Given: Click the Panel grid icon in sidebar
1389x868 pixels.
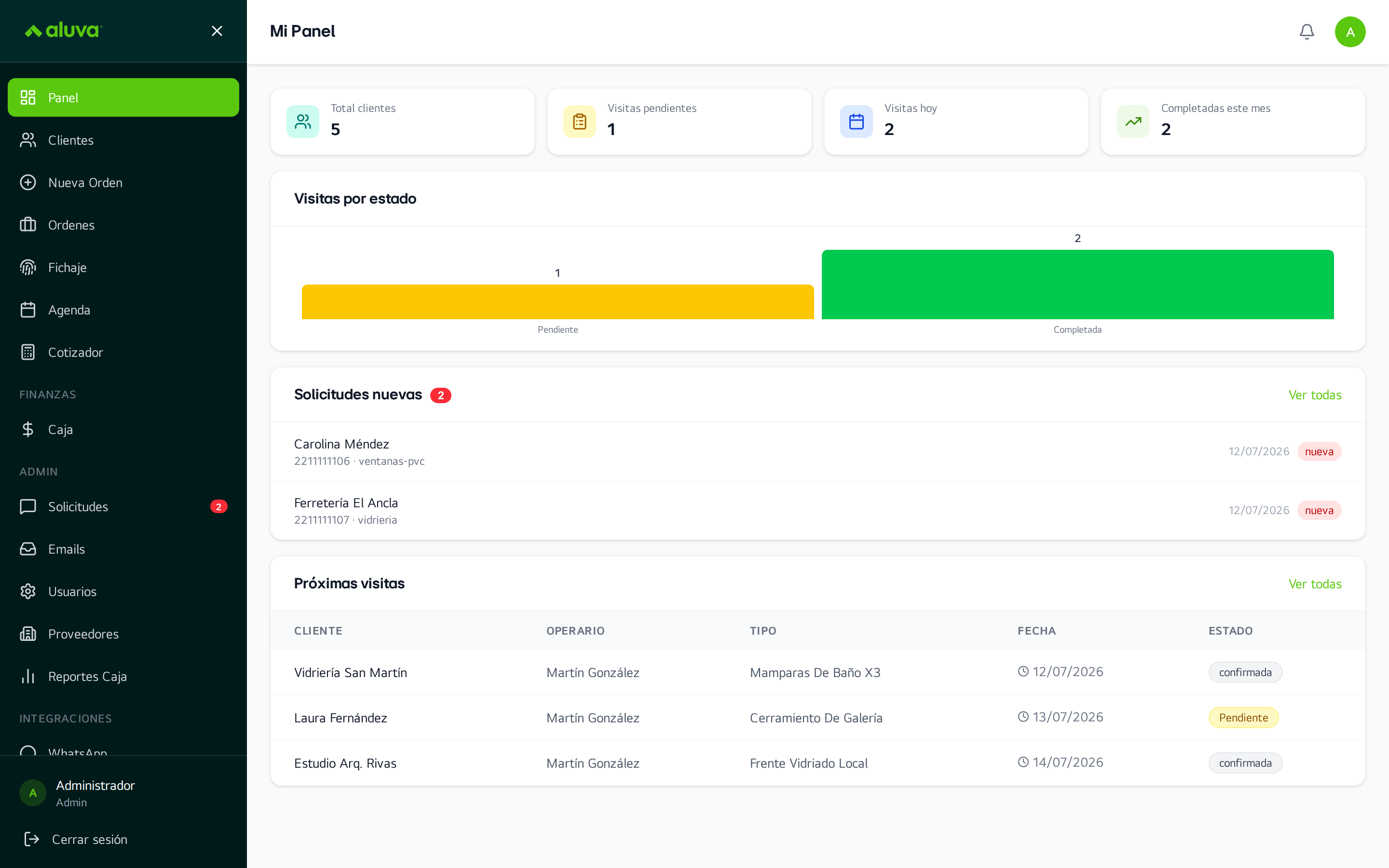Looking at the screenshot, I should coord(28,97).
